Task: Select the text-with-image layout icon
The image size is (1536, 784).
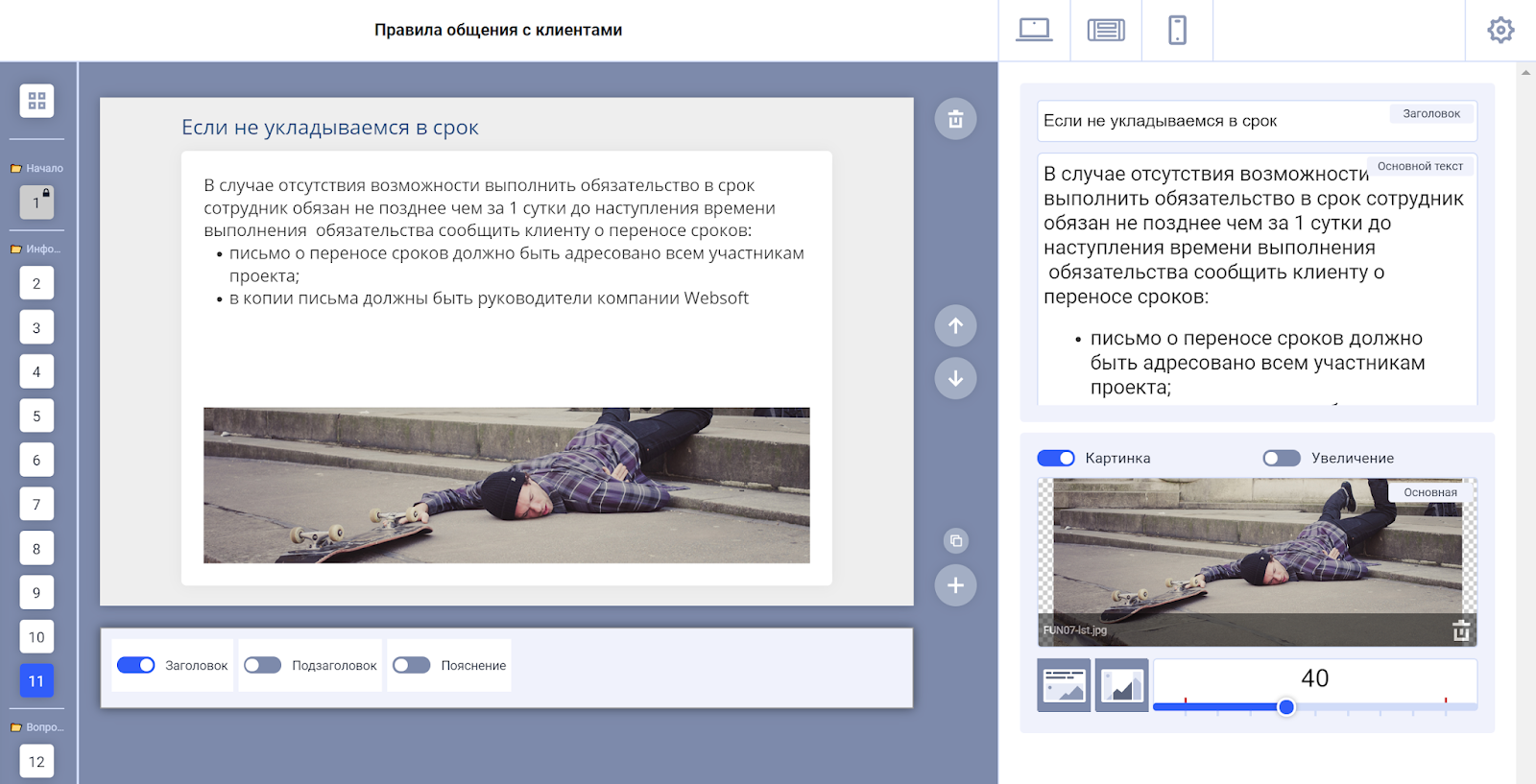Action: click(1064, 685)
